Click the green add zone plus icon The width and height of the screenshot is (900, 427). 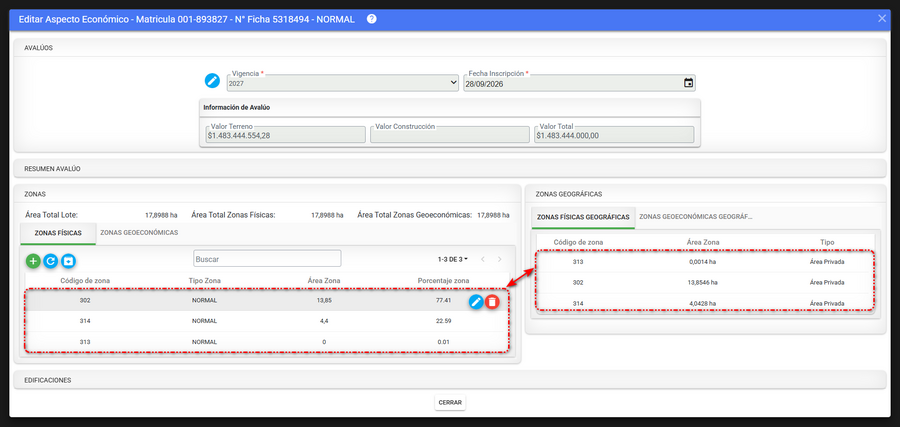(x=33, y=261)
